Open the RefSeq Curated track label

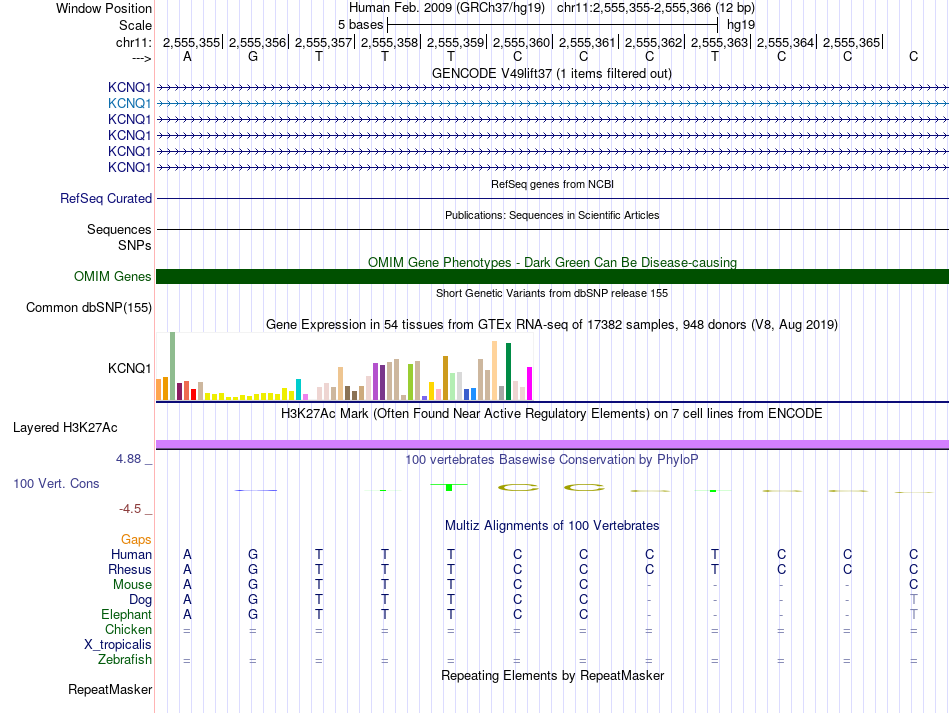(106, 199)
